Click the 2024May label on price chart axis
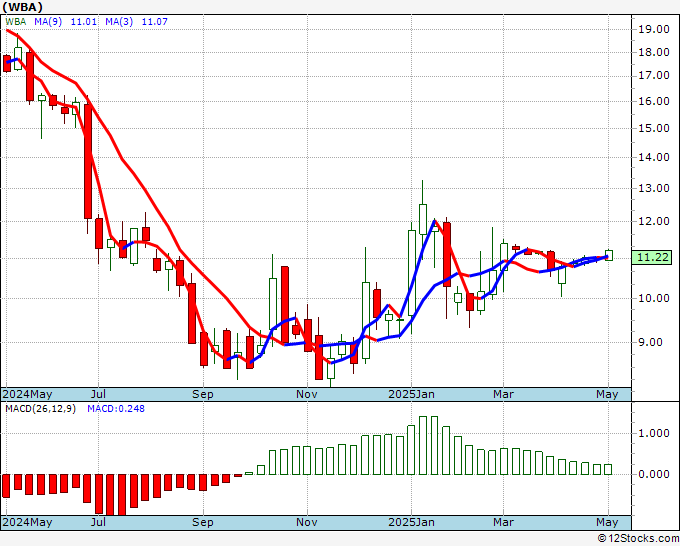Screen dimensions: 680x546 [x=27, y=394]
